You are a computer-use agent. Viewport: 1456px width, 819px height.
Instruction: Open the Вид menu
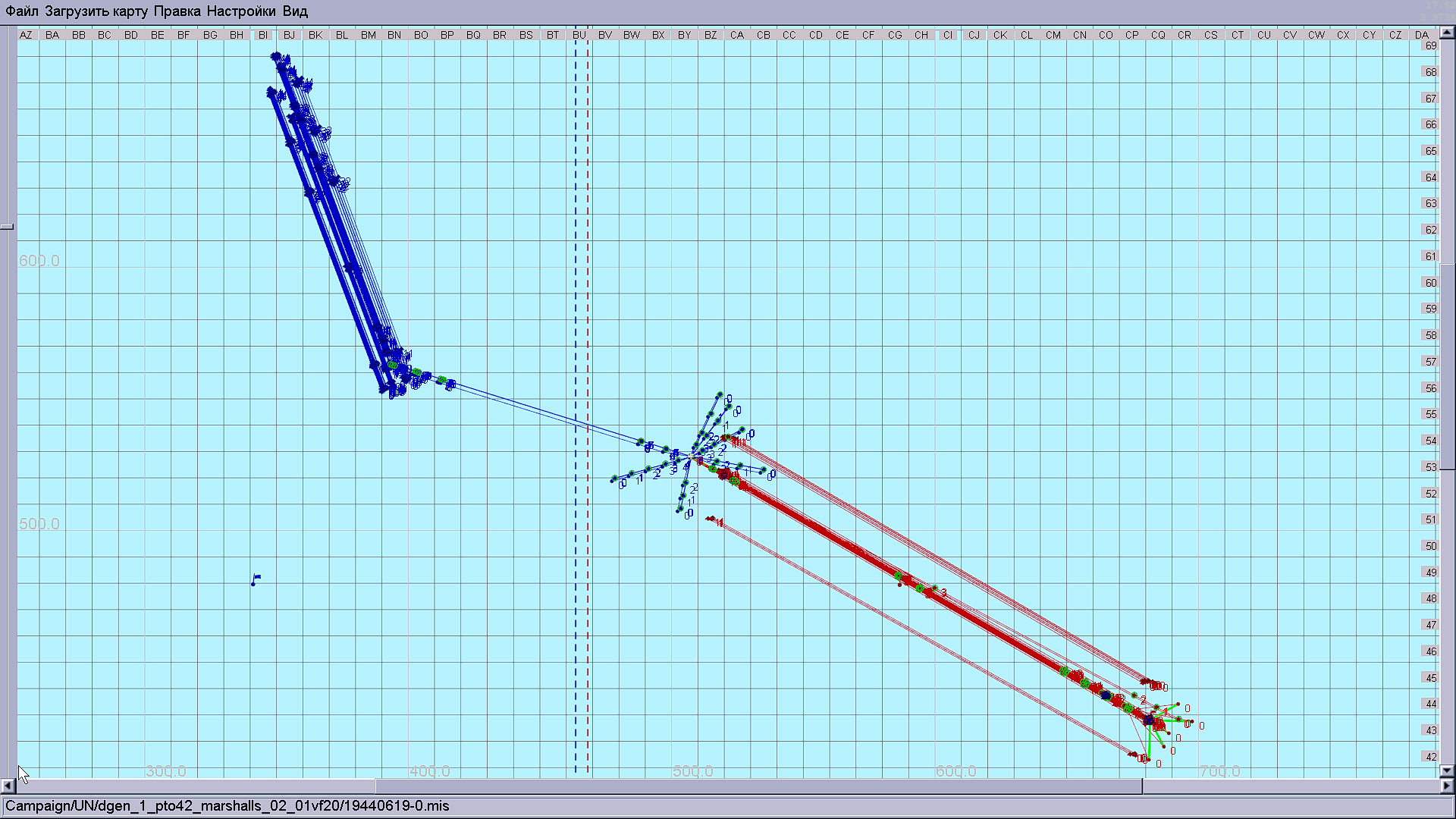pyautogui.click(x=295, y=11)
